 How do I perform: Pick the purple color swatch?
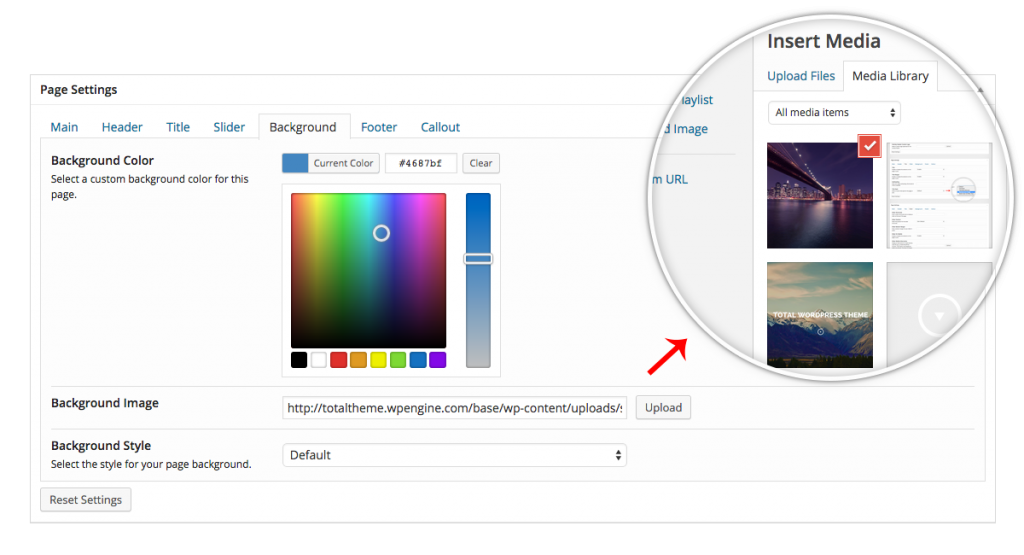(438, 360)
